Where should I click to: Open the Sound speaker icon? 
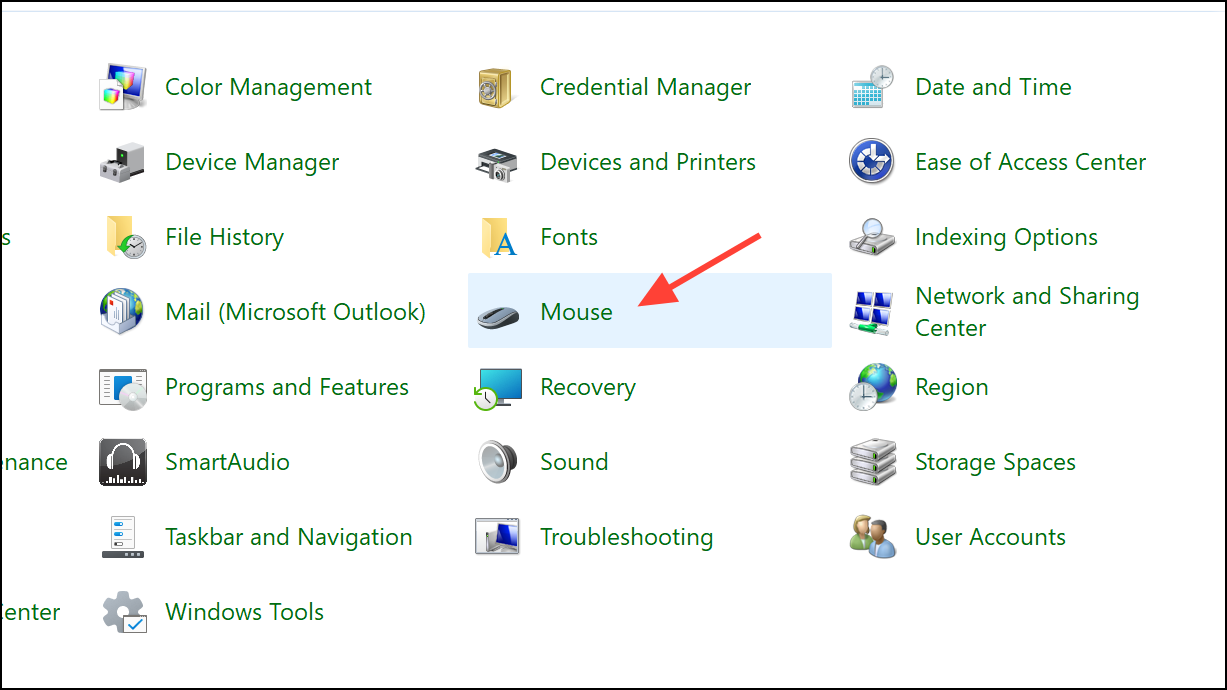(x=497, y=462)
